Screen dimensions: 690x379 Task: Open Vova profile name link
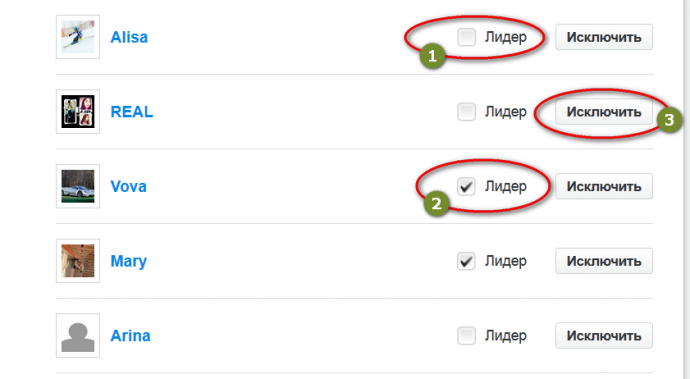(128, 186)
